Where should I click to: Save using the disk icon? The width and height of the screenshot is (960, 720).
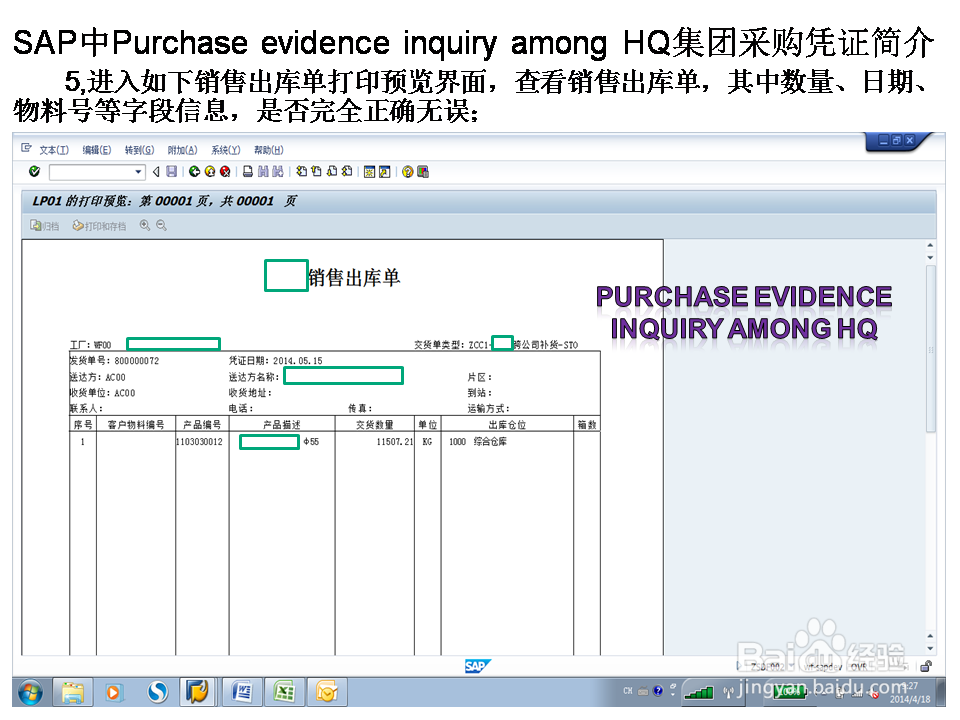[x=171, y=171]
